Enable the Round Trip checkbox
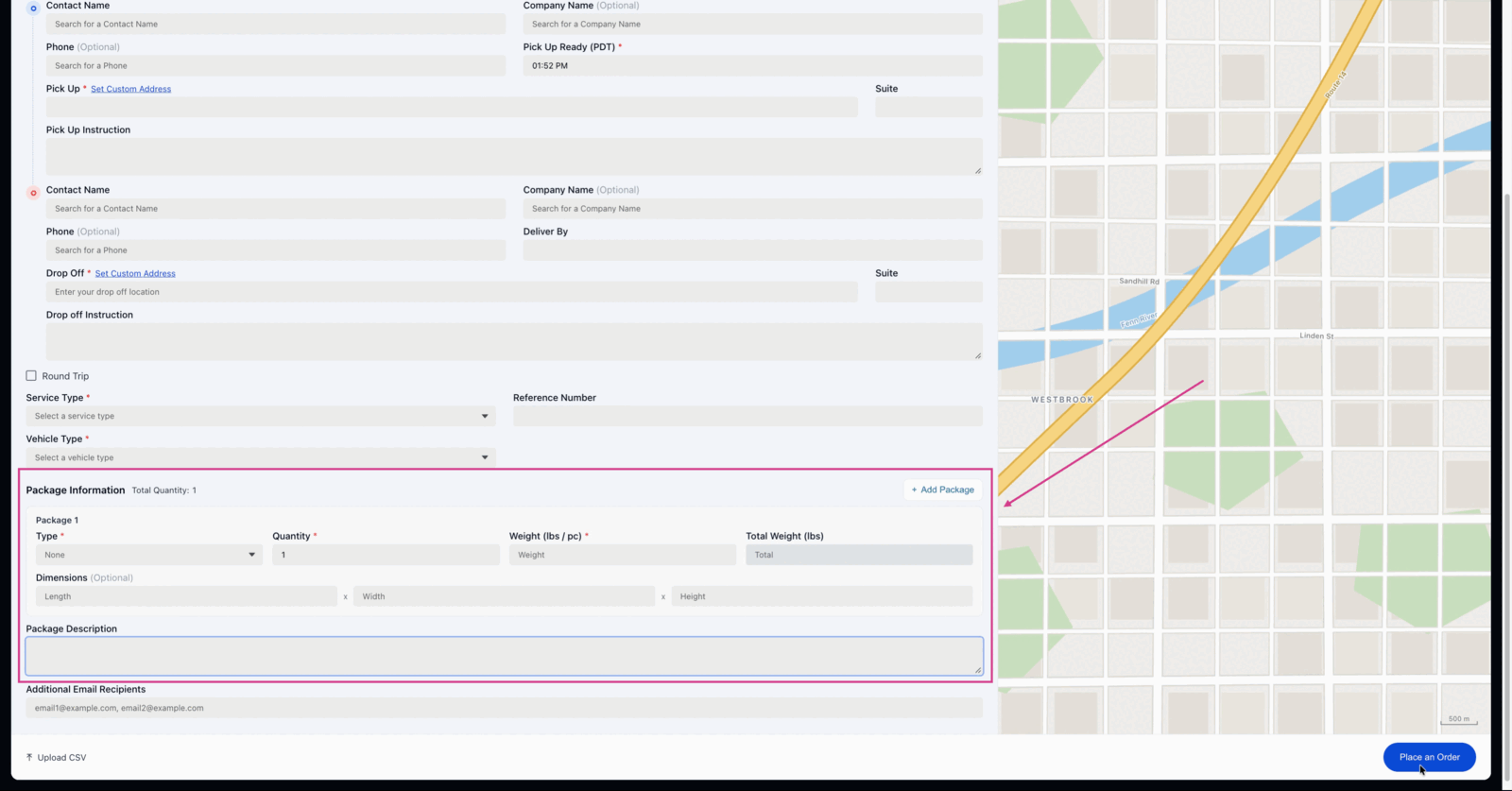The height and width of the screenshot is (791, 1512). click(x=31, y=375)
